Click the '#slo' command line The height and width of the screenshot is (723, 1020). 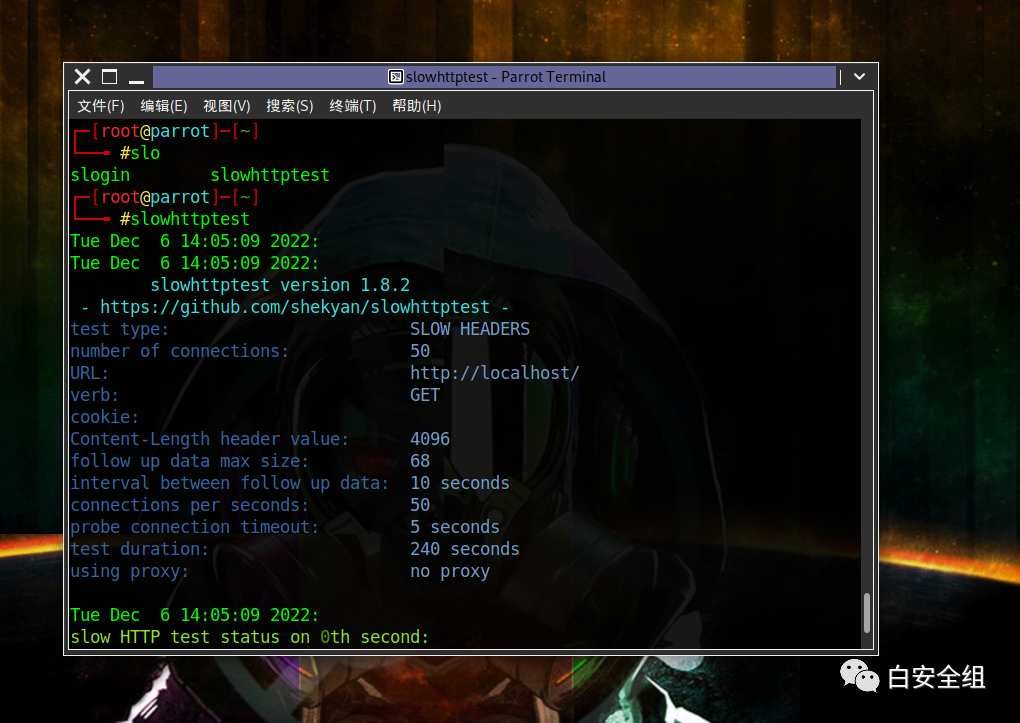140,153
